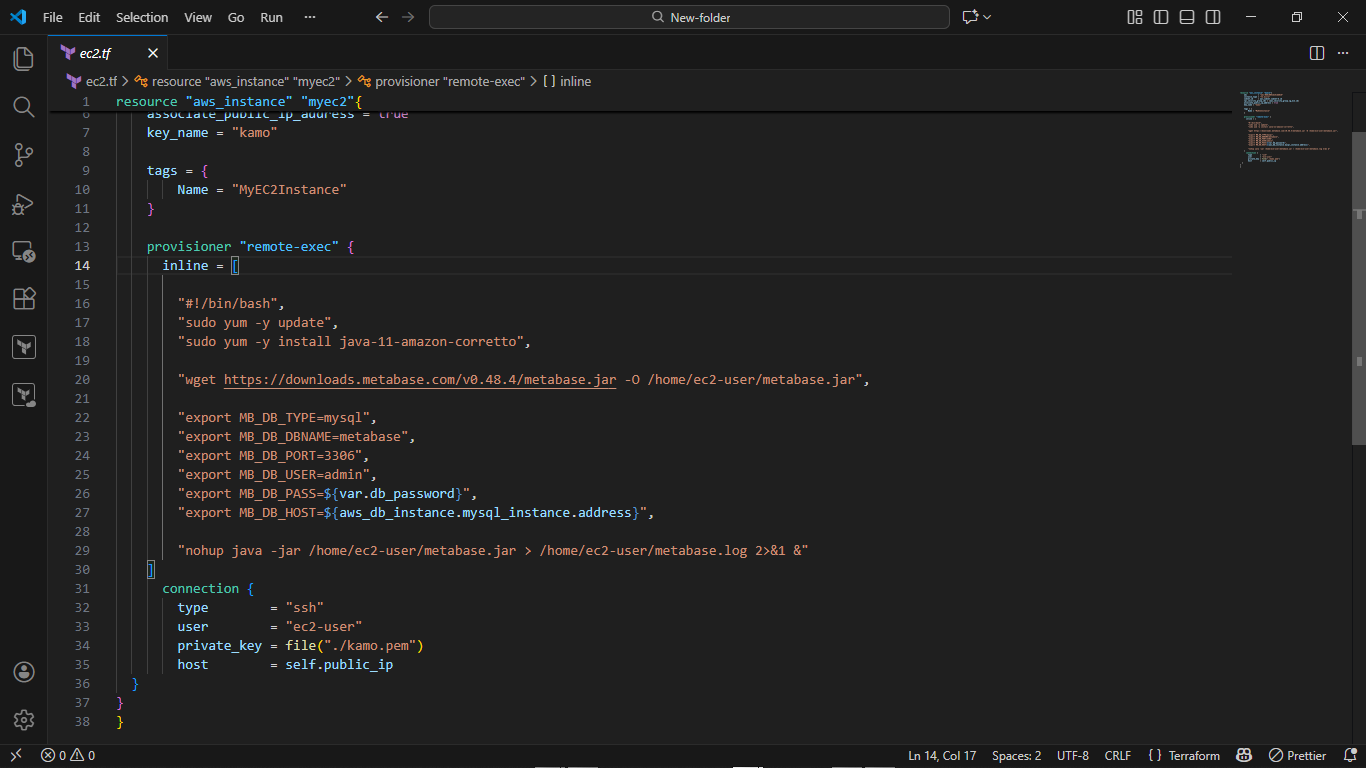Open the Search view
Image resolution: width=1366 pixels, height=768 pixels.
(23, 107)
